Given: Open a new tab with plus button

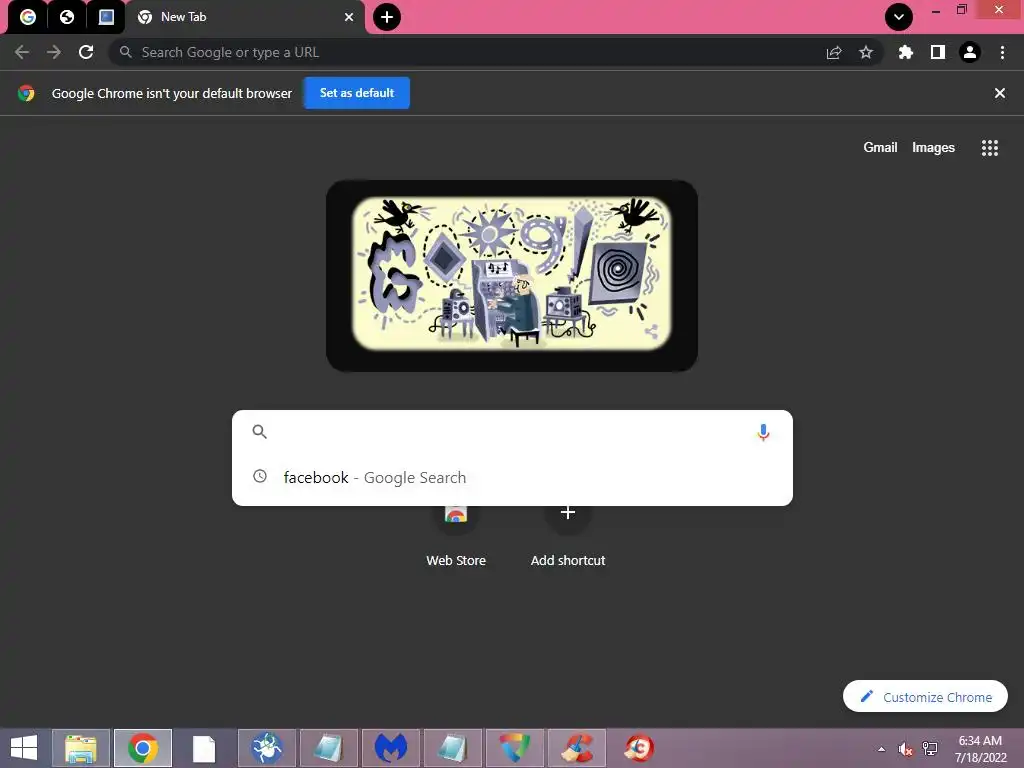Looking at the screenshot, I should click(387, 17).
